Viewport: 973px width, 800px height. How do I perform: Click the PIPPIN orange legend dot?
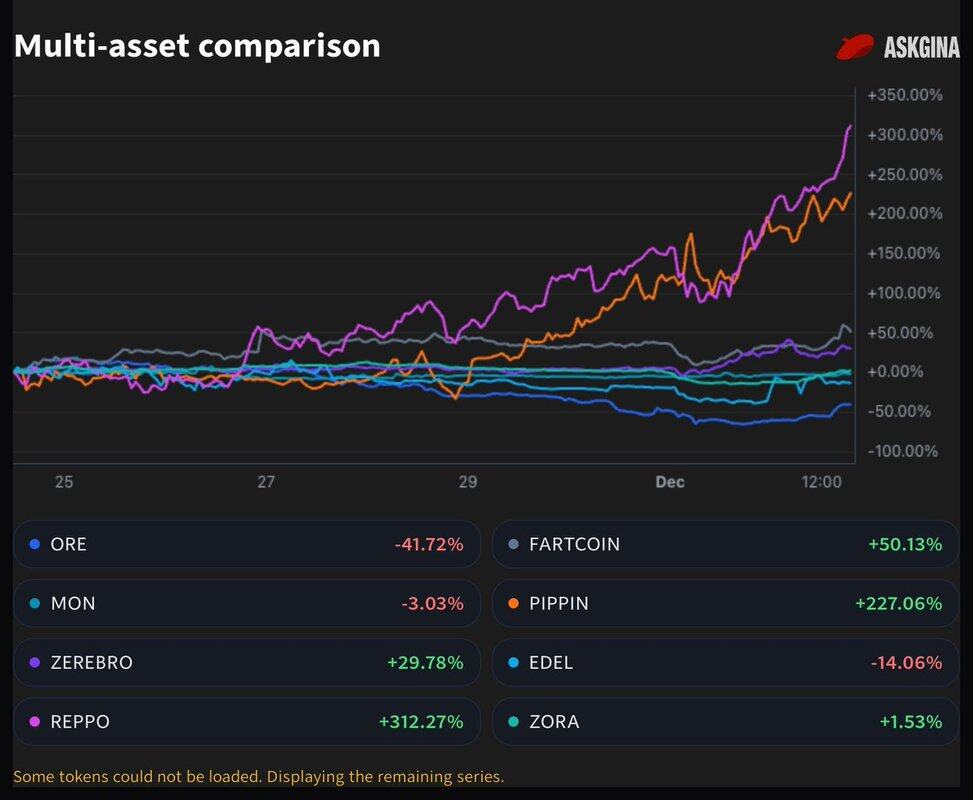click(x=514, y=604)
